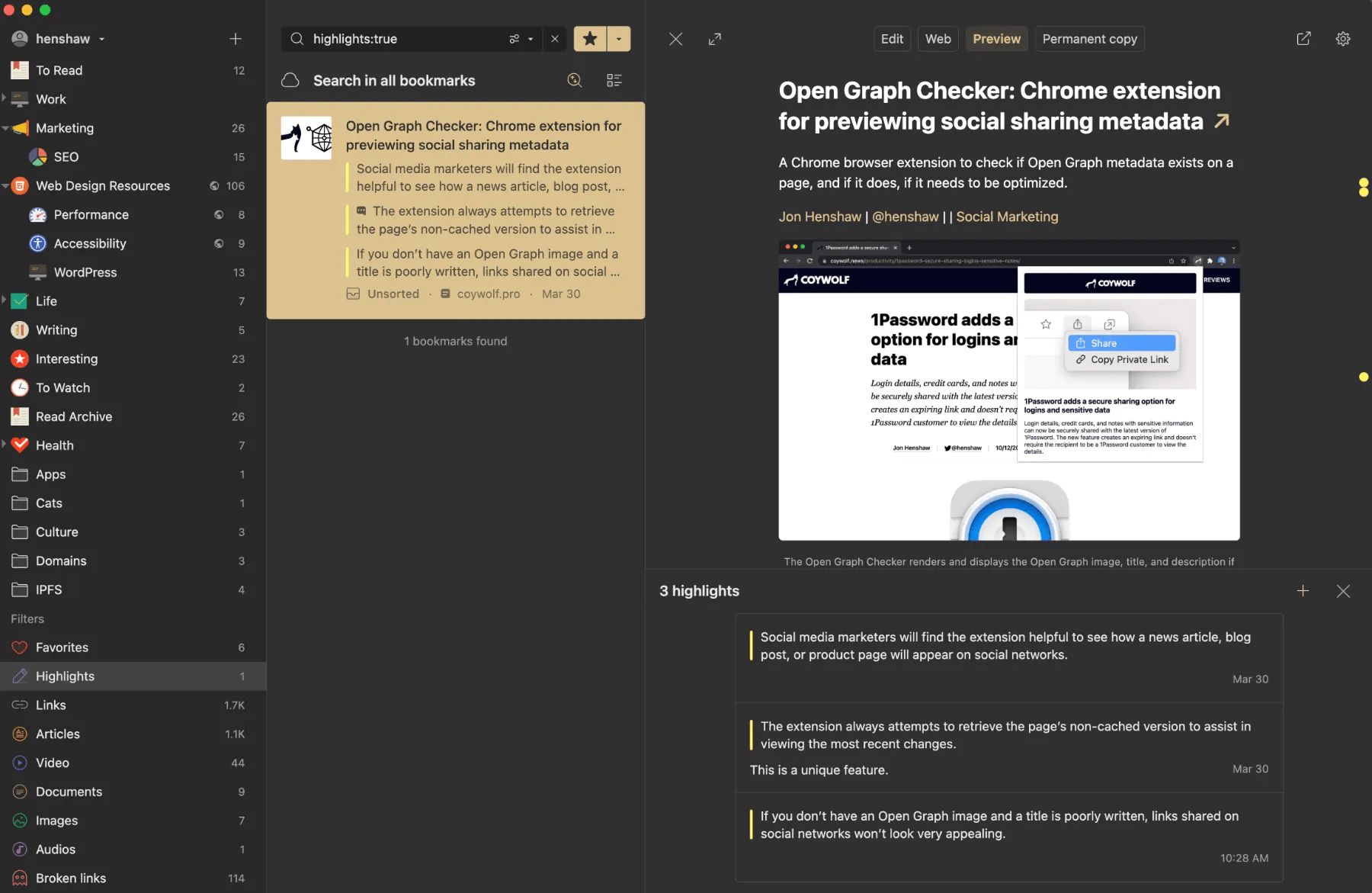Viewport: 1372px width, 893px height.
Task: Switch the preview to Web view
Action: tap(938, 39)
